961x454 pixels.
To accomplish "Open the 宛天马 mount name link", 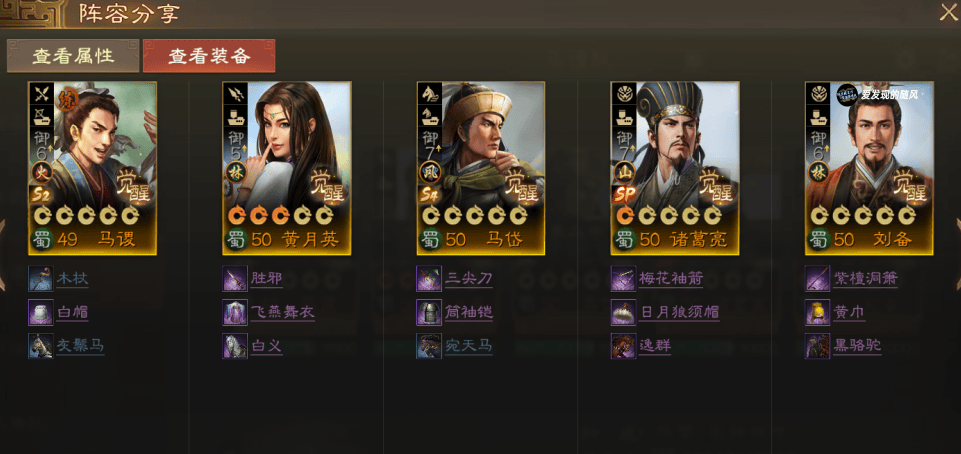I will (468, 346).
